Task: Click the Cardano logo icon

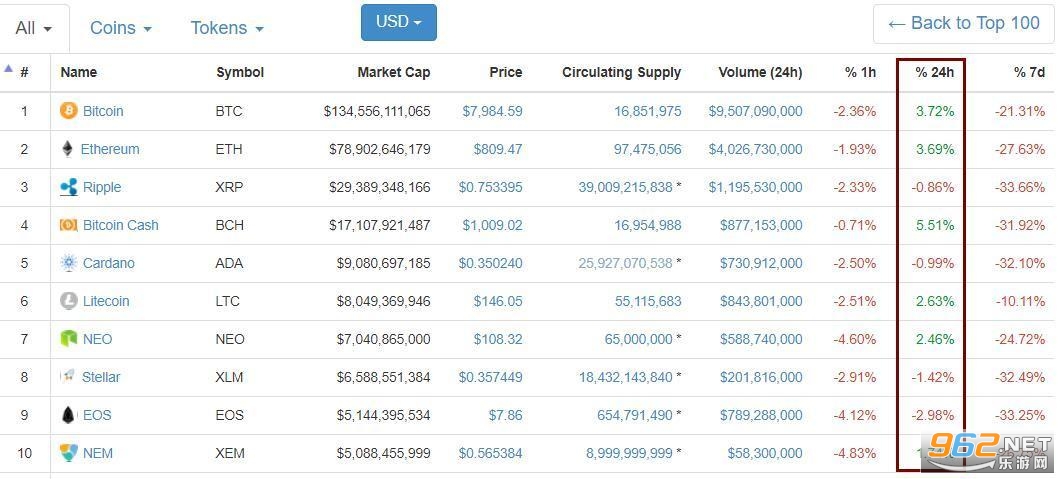Action: pos(68,263)
